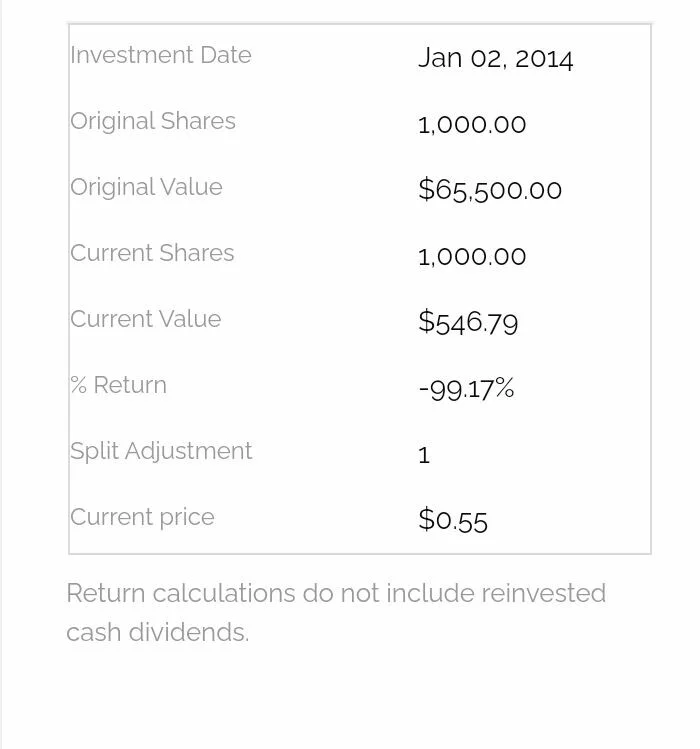Image resolution: width=700 pixels, height=749 pixels.
Task: Click the Current Shares 1,000.00 value
Action: tap(472, 257)
